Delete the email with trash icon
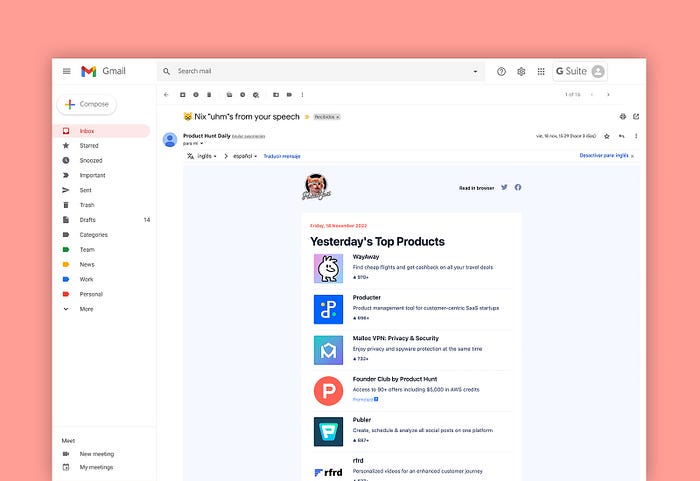 tap(209, 95)
